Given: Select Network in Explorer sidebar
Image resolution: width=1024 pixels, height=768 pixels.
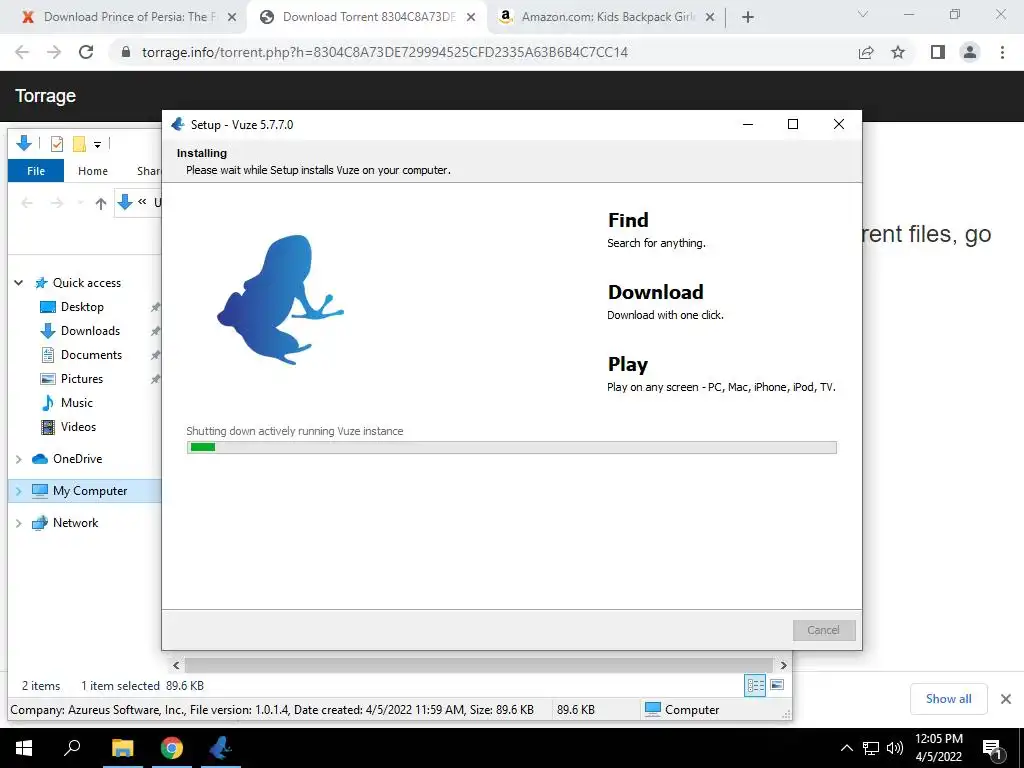Looking at the screenshot, I should click(x=75, y=523).
